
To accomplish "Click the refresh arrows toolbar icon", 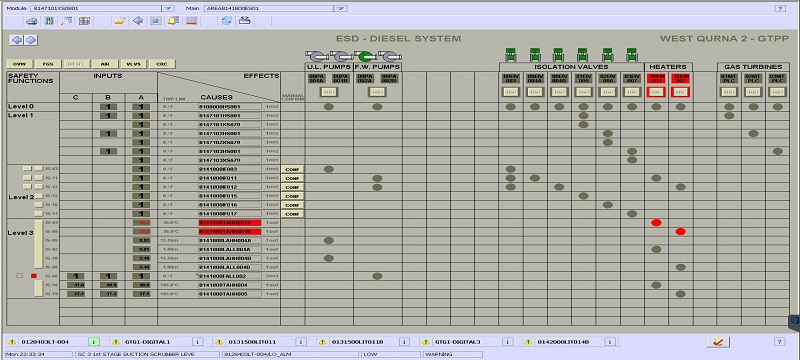I will (x=227, y=21).
